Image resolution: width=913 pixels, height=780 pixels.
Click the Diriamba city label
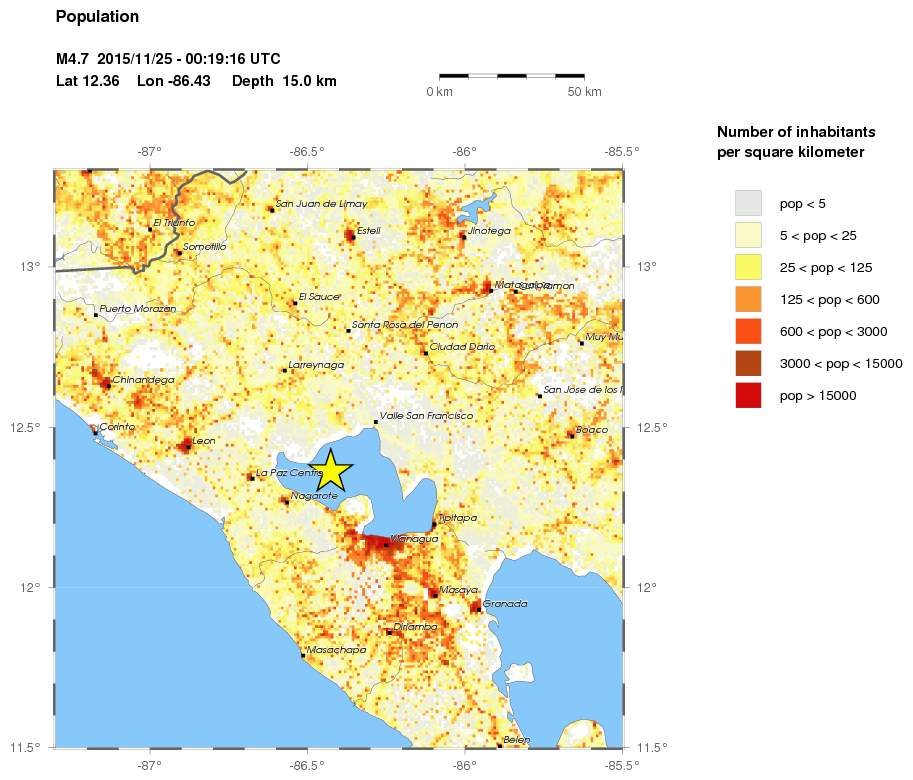tap(415, 627)
